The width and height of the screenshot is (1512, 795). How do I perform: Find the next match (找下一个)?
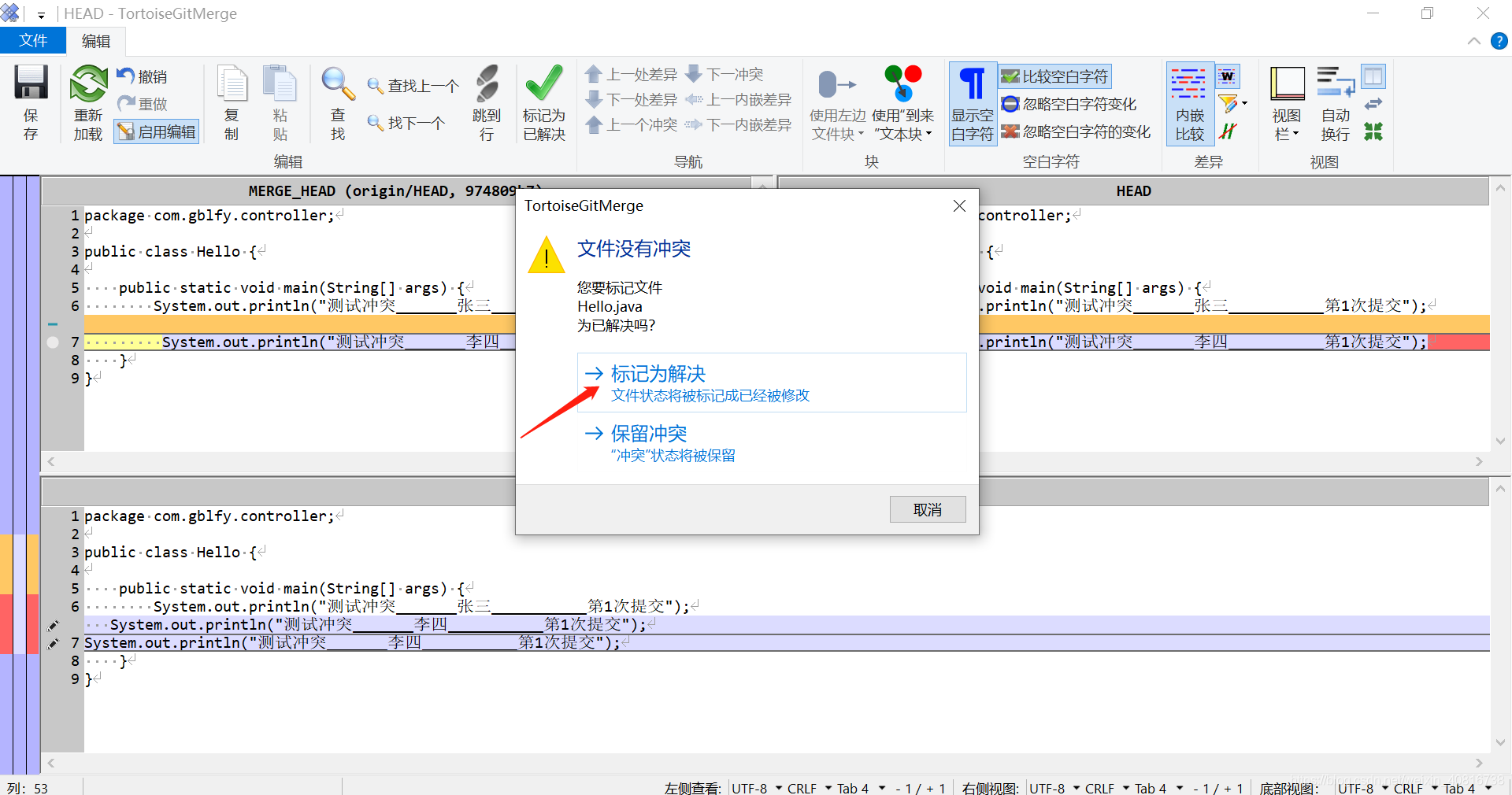407,123
